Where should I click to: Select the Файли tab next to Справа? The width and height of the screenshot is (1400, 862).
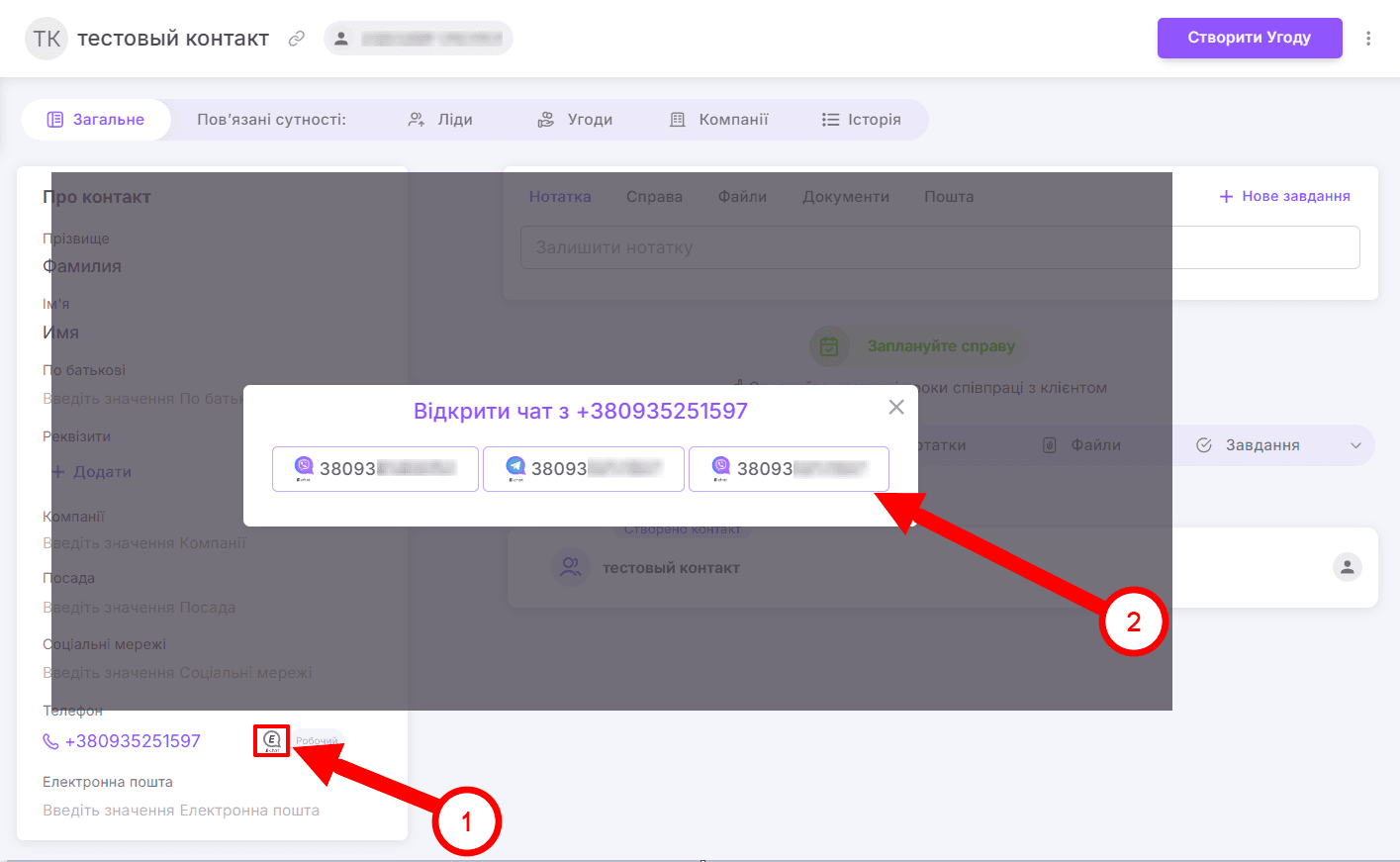[742, 197]
